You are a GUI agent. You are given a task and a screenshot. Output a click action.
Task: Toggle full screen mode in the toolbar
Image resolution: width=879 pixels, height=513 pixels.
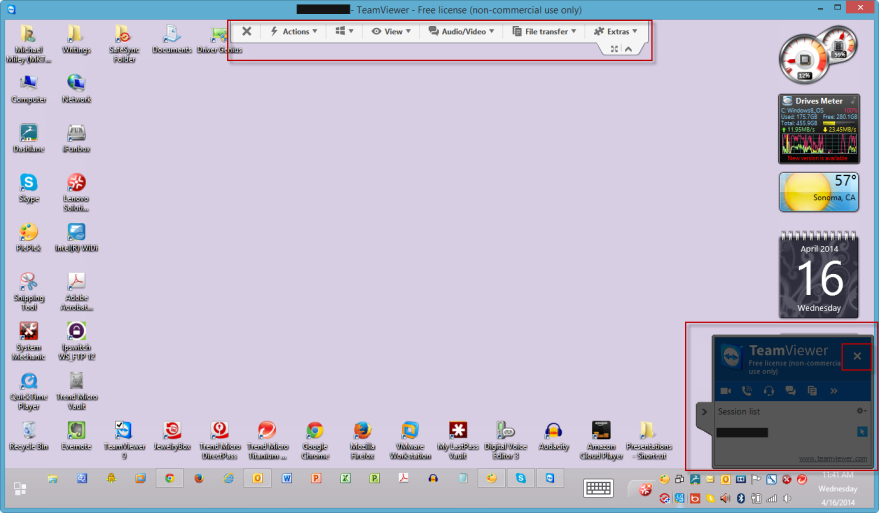614,49
